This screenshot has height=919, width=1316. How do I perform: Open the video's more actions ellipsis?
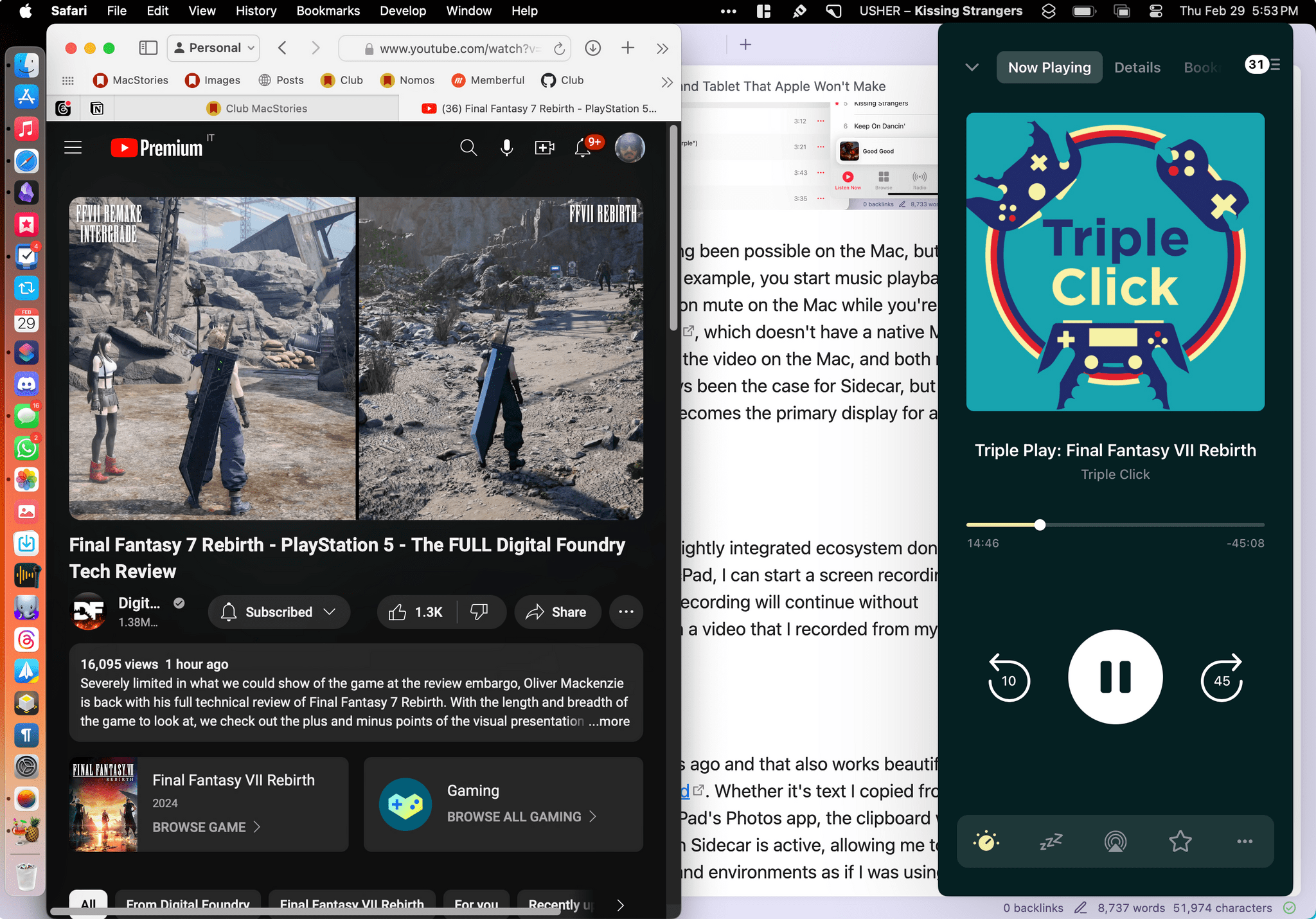pyautogui.click(x=626, y=612)
